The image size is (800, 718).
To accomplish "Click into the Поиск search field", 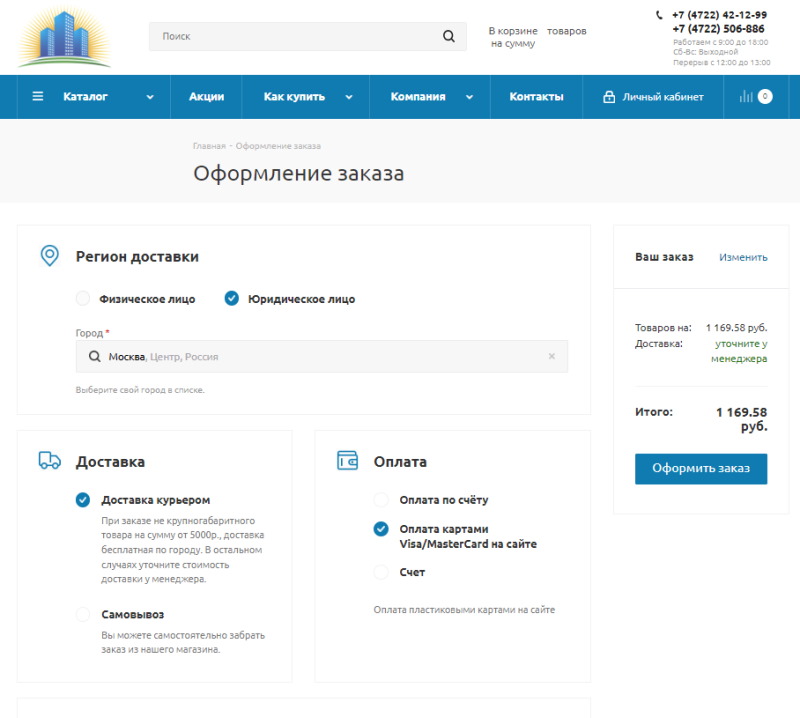I will 295,37.
